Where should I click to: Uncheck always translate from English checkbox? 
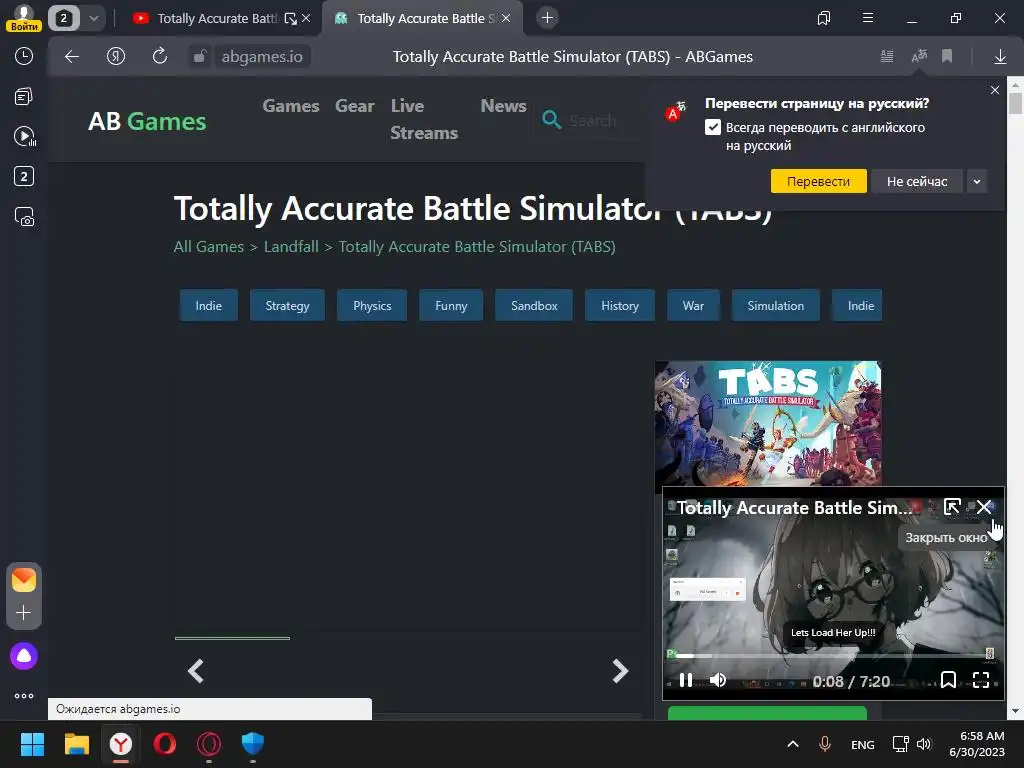pos(713,127)
